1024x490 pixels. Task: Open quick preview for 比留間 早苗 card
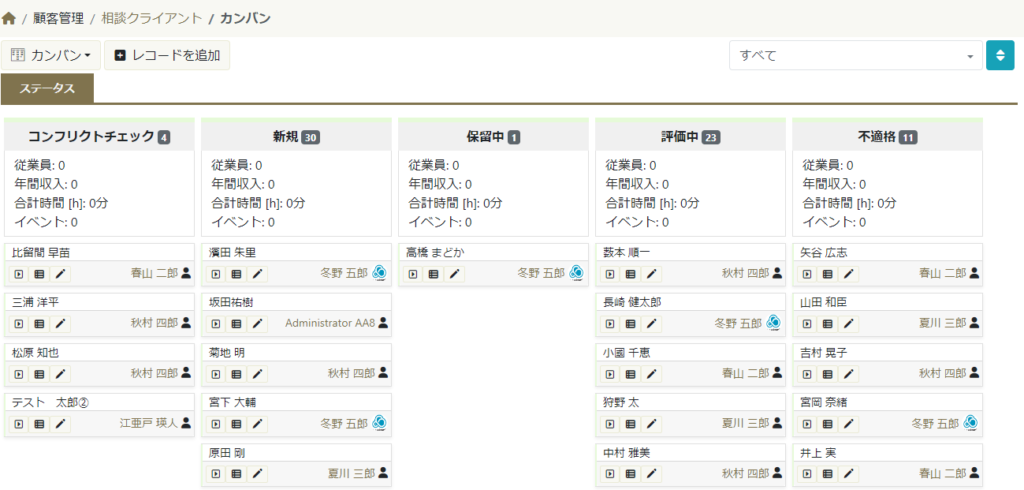(x=19, y=273)
